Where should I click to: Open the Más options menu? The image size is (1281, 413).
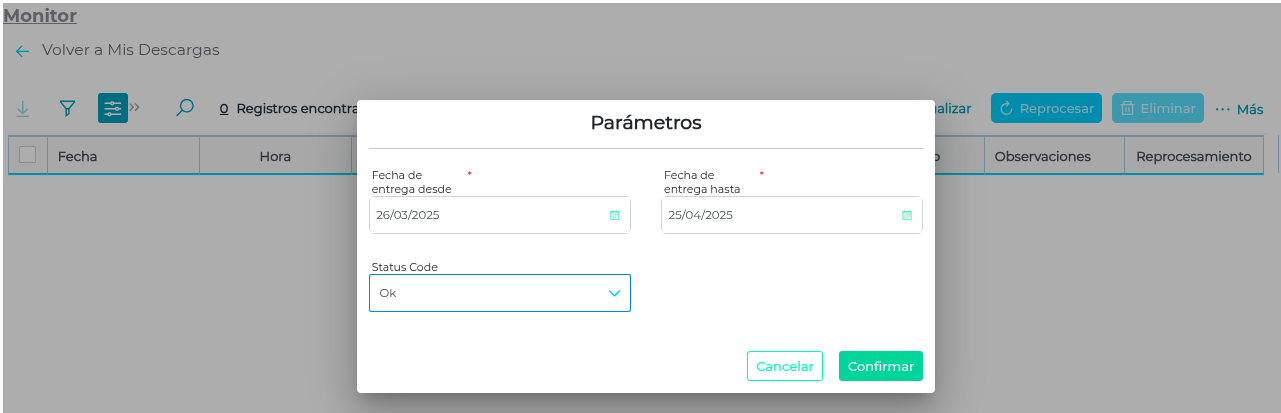(1239, 109)
